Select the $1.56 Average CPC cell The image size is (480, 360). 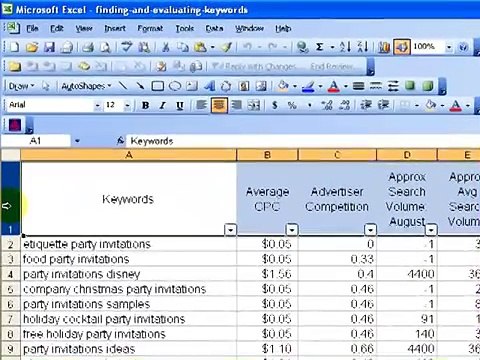coord(267,274)
